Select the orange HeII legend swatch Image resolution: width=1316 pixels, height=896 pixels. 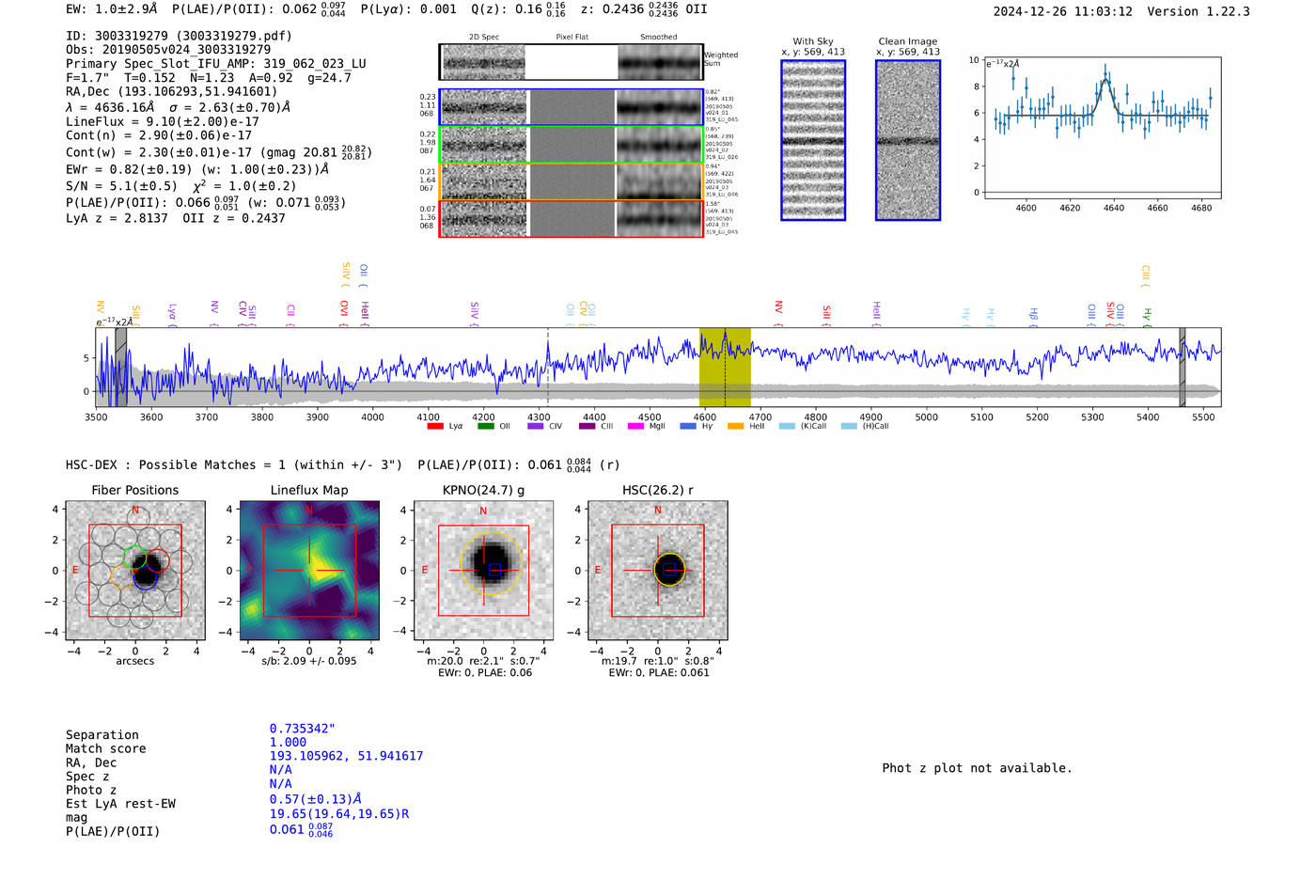pyautogui.click(x=735, y=427)
